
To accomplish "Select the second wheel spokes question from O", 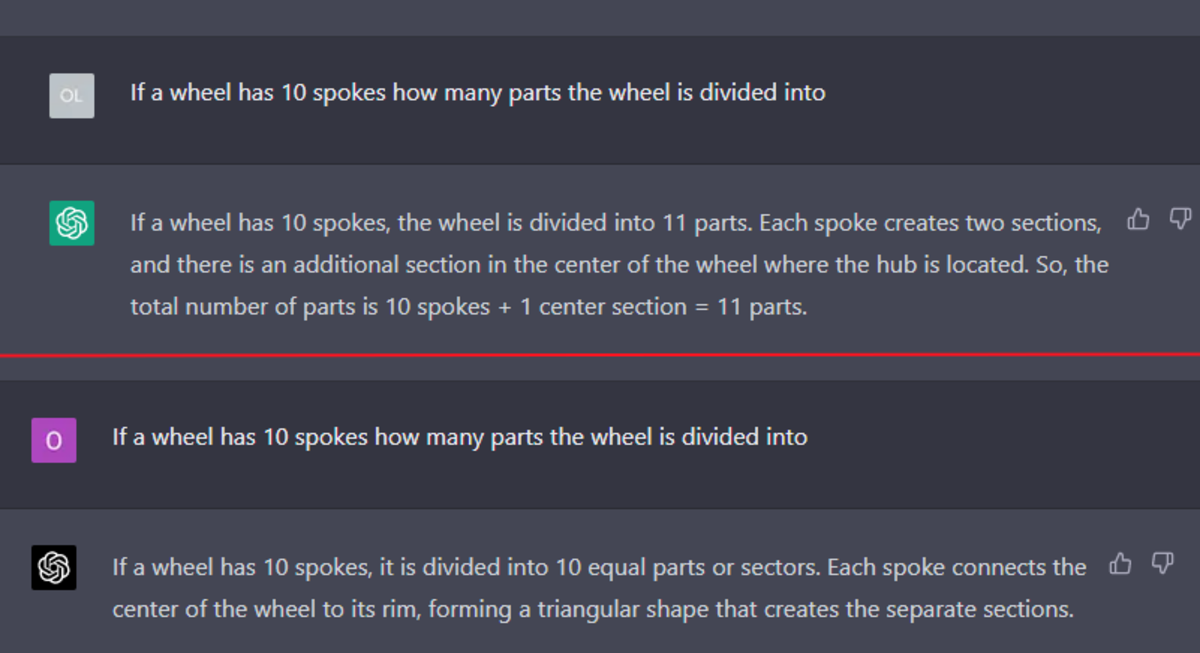I will click(460, 437).
